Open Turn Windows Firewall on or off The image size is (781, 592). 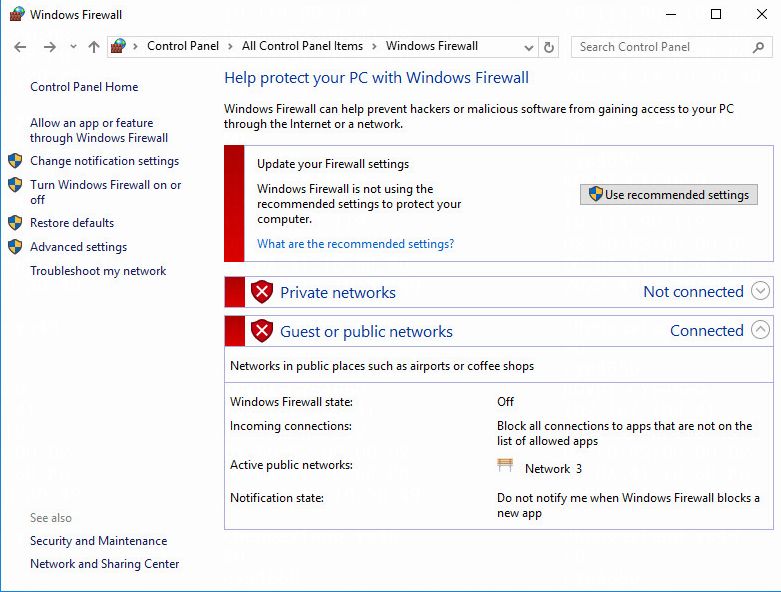pyautogui.click(x=106, y=192)
